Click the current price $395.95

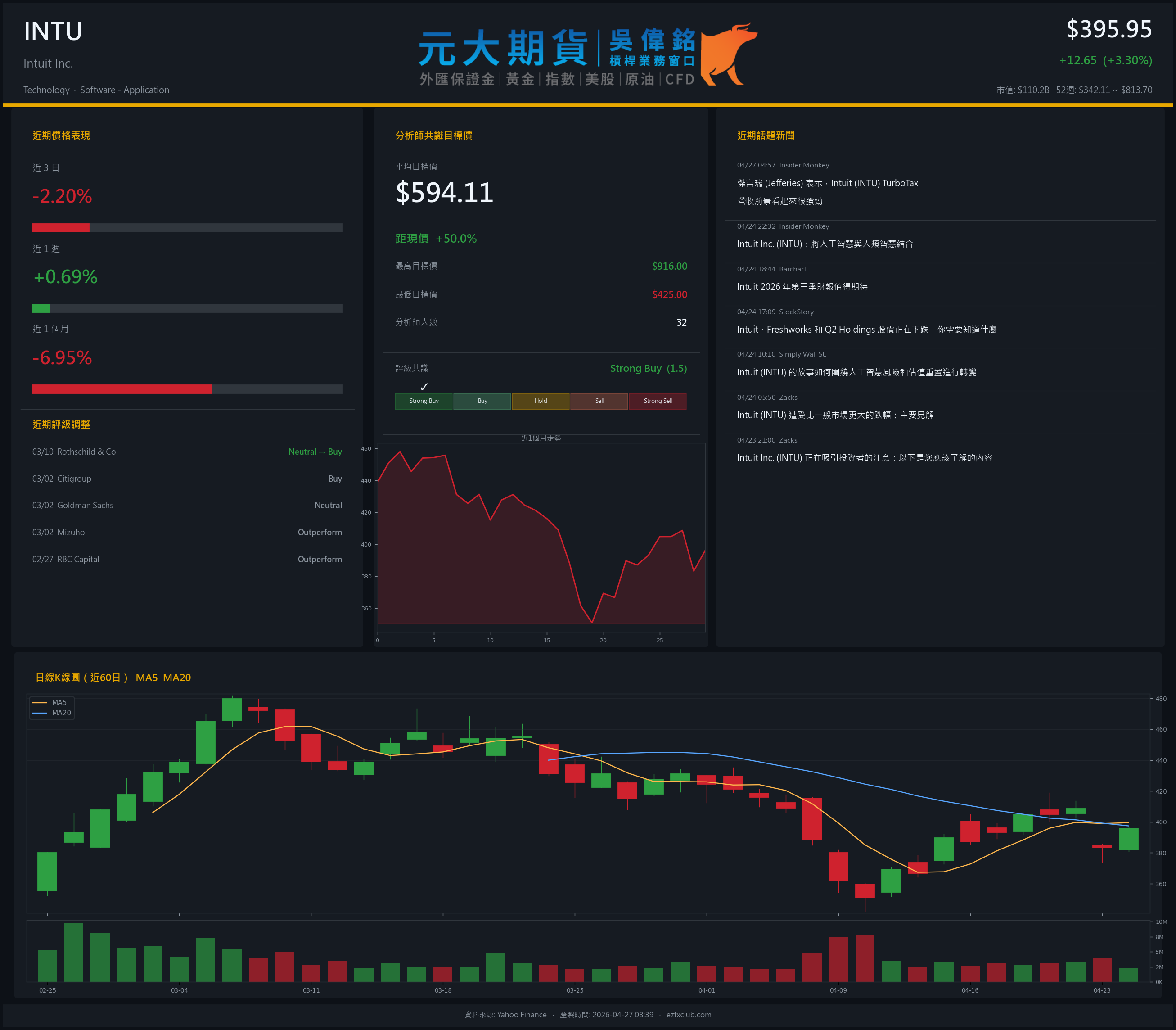tap(1109, 29)
